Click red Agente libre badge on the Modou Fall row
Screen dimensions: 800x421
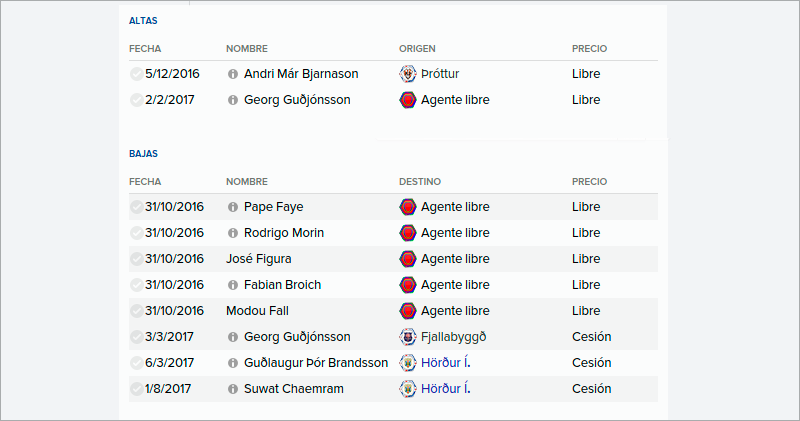coord(408,311)
